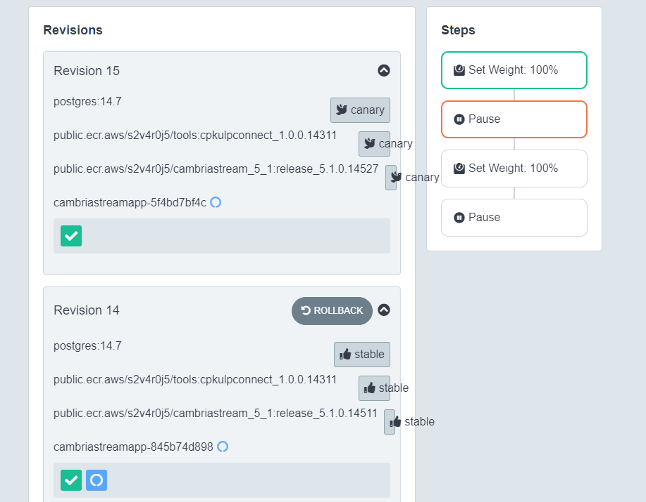Click the canary badge next to postgres:14.7
The height and width of the screenshot is (502, 646).
(360, 110)
